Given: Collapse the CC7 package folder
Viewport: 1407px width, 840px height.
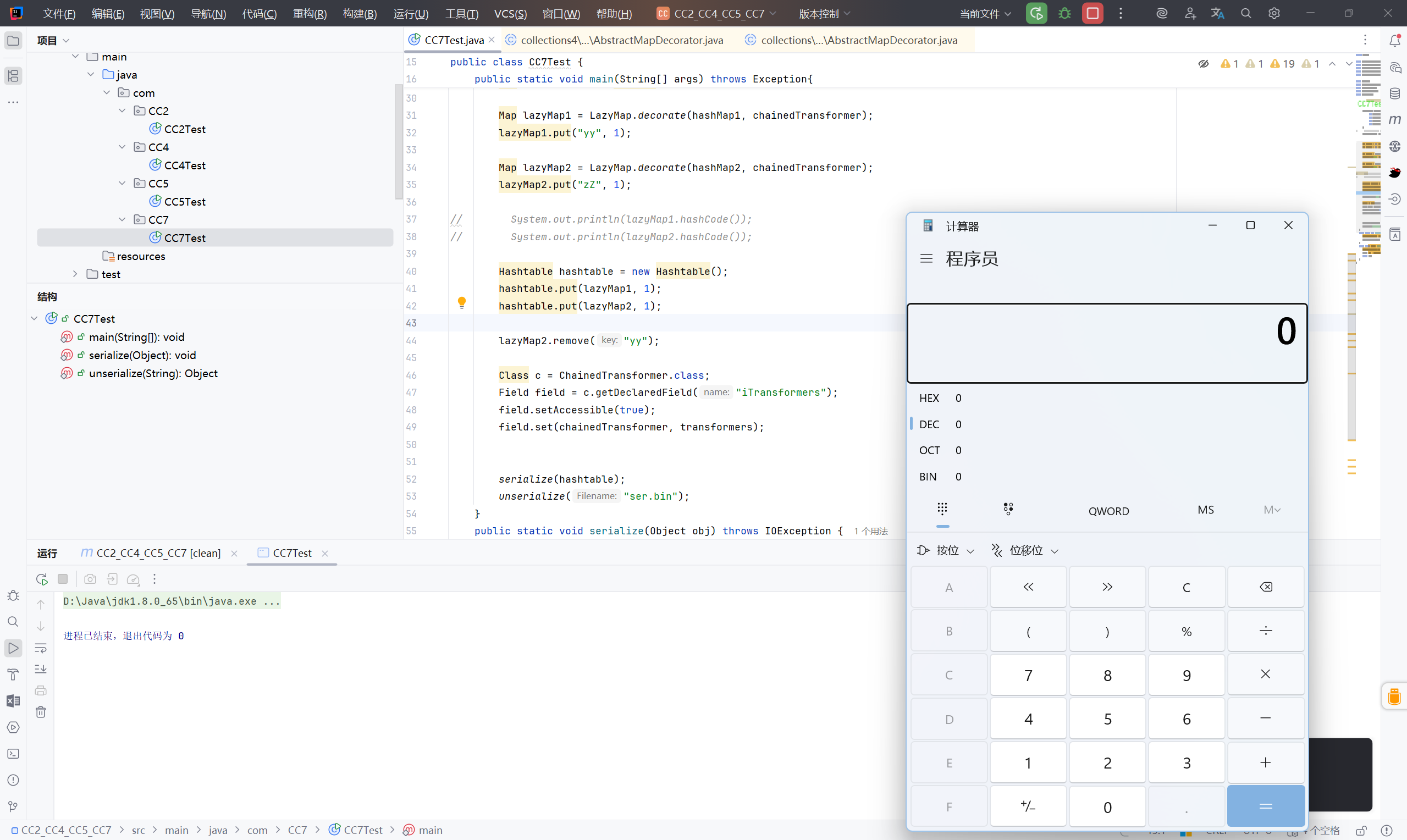Looking at the screenshot, I should pos(122,220).
